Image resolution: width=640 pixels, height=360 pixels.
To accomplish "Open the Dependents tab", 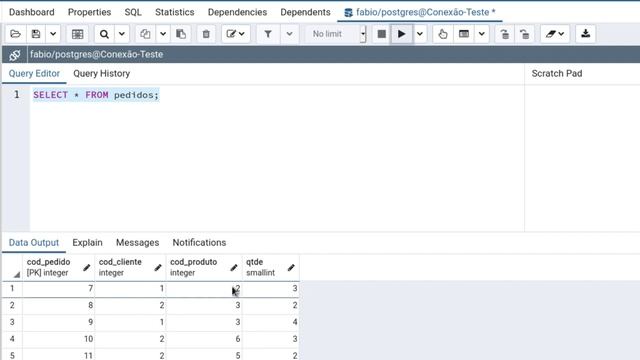I will 305,12.
